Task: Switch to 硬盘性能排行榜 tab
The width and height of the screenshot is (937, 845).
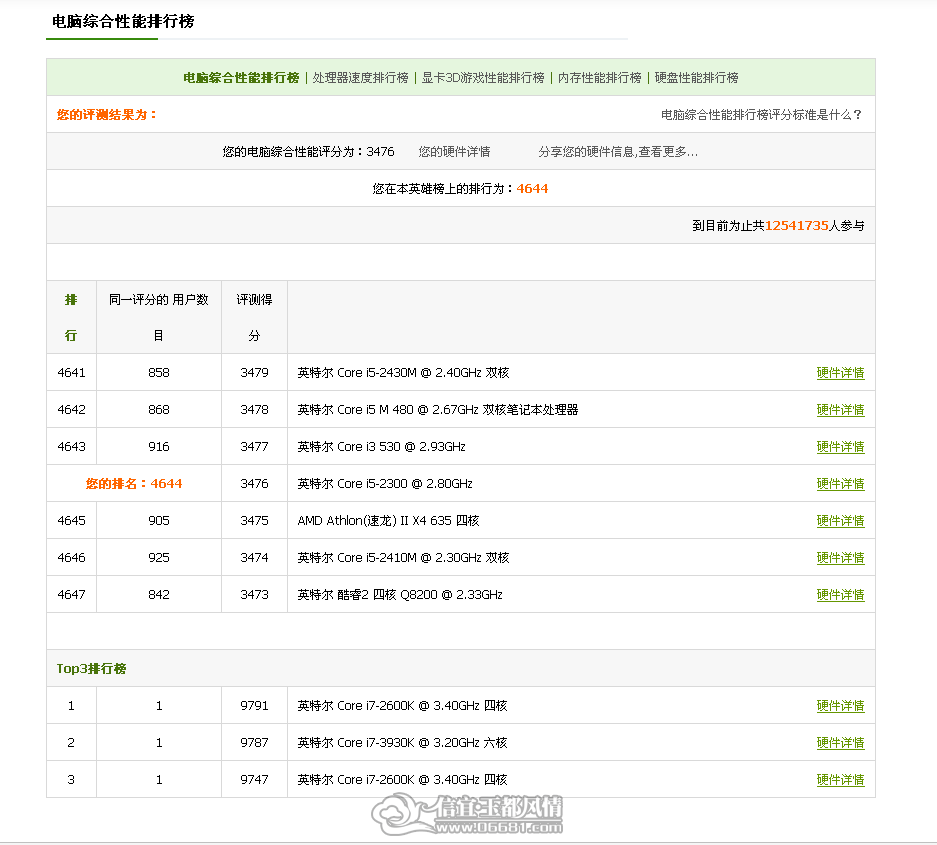Action: 696,78
